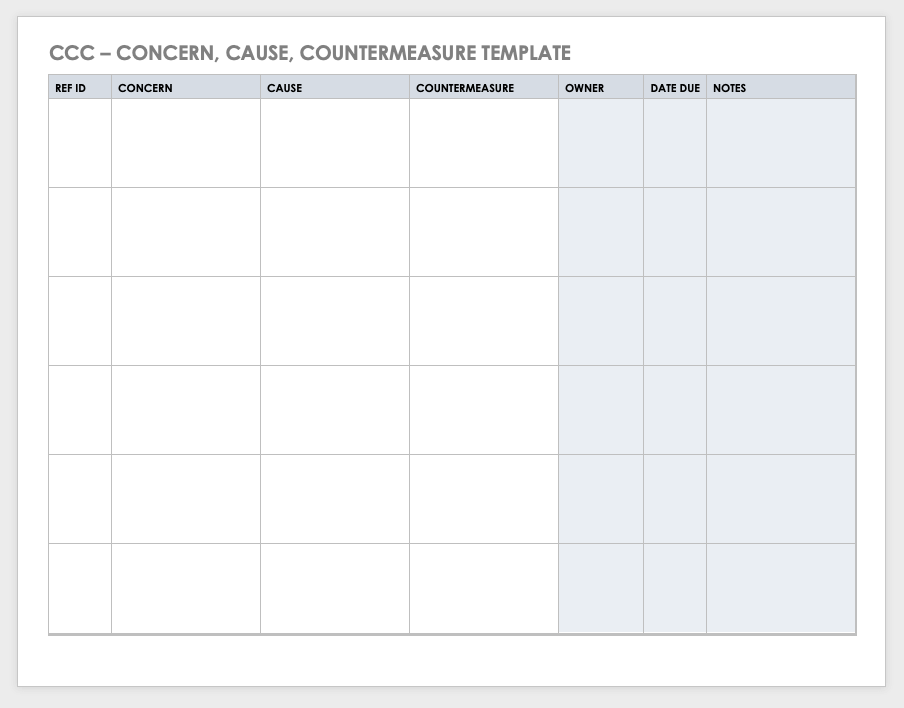Click the third row Cause cell
The height and width of the screenshot is (708, 904).
[335, 321]
